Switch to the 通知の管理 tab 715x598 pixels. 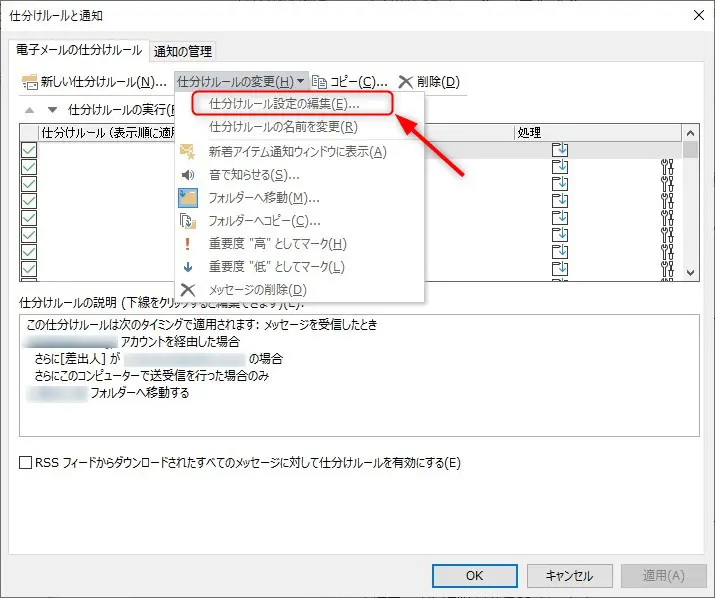183,52
